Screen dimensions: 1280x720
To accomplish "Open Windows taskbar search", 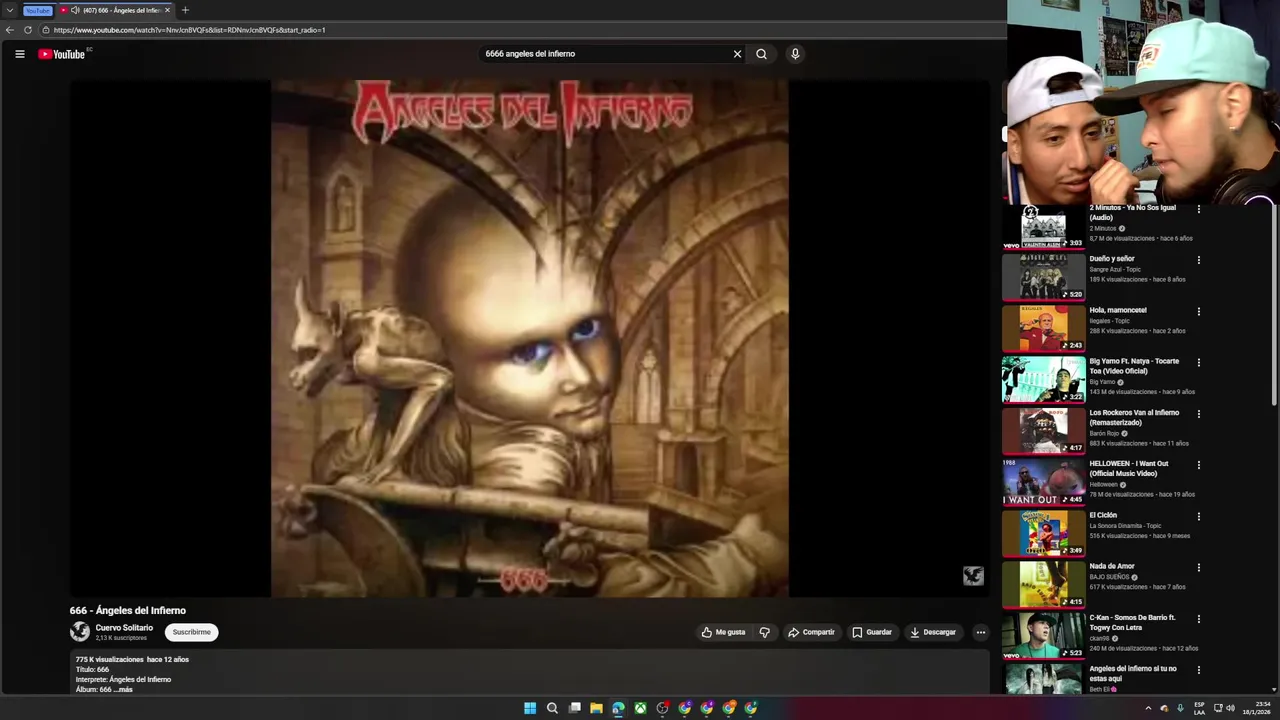I will tap(552, 708).
